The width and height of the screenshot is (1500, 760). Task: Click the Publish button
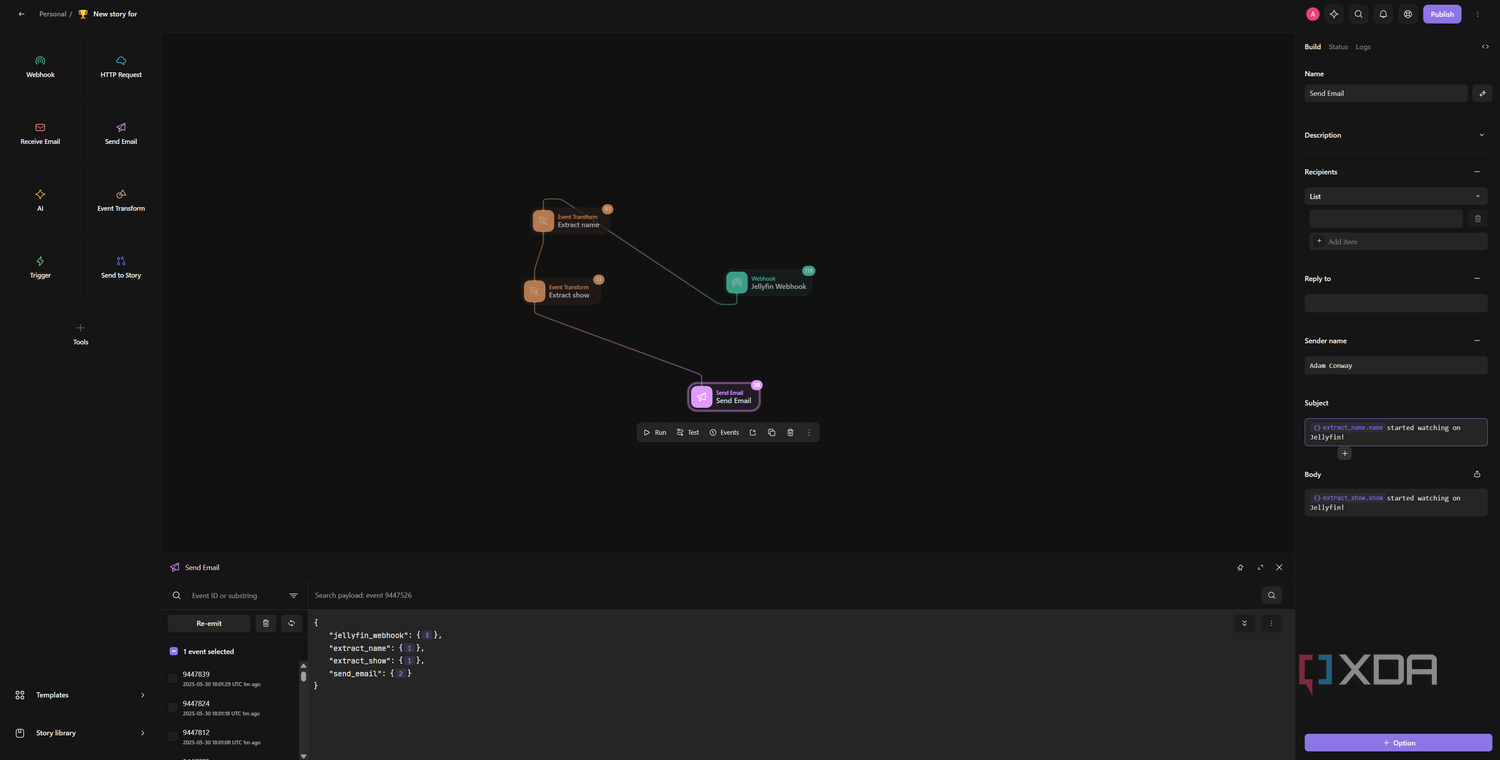point(1442,14)
